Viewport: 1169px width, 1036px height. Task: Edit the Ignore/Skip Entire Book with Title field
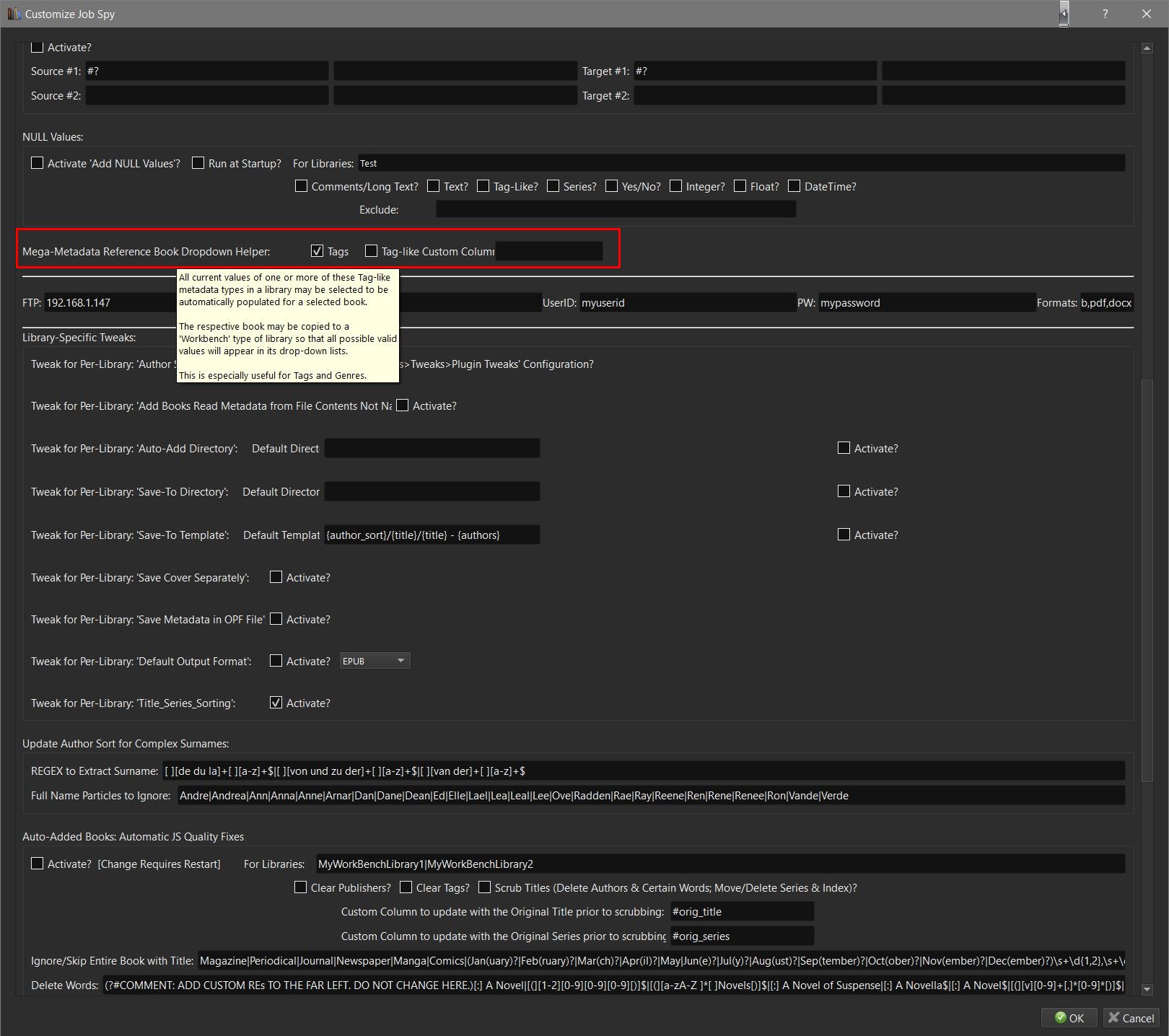pos(662,960)
